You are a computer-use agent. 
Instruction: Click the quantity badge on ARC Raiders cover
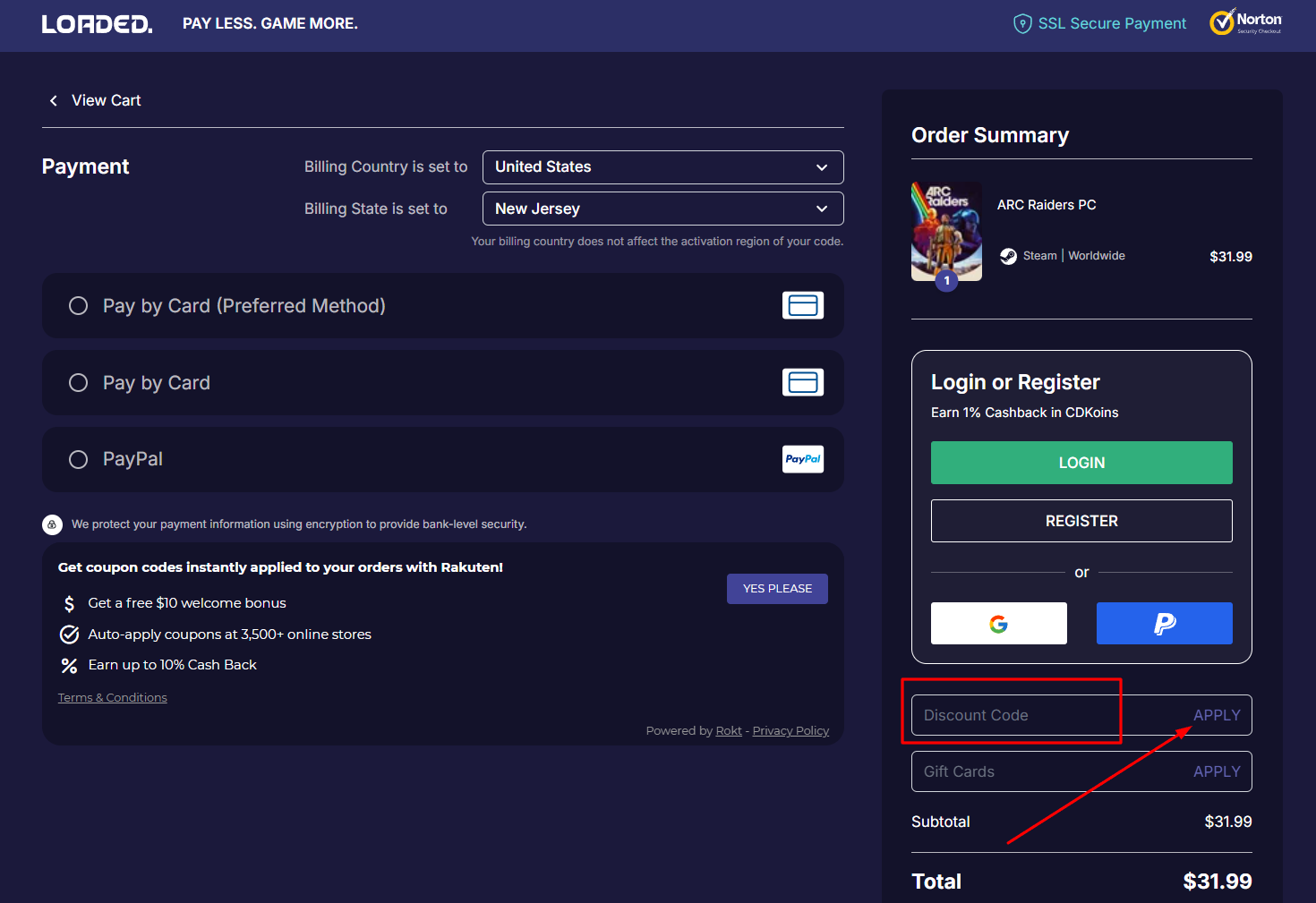point(946,281)
